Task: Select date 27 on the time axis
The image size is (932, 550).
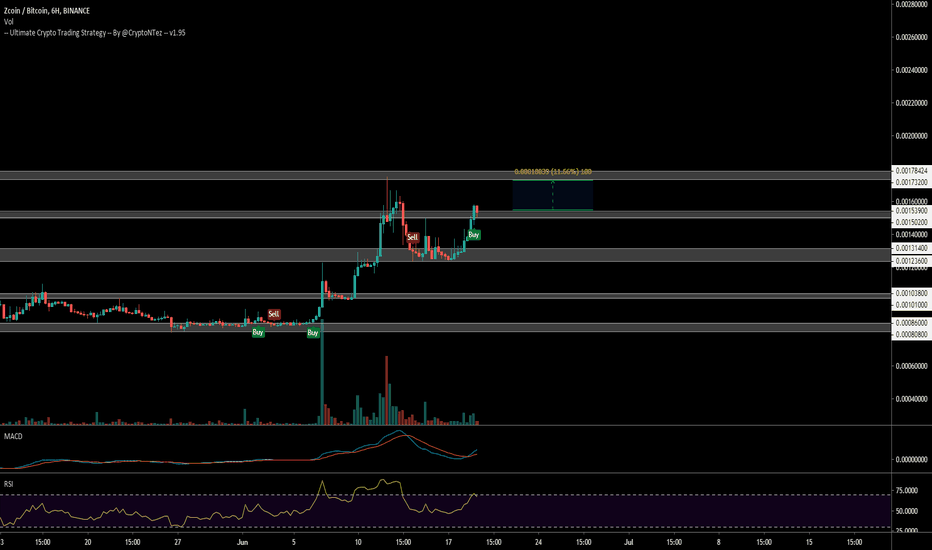Action: coord(178,542)
